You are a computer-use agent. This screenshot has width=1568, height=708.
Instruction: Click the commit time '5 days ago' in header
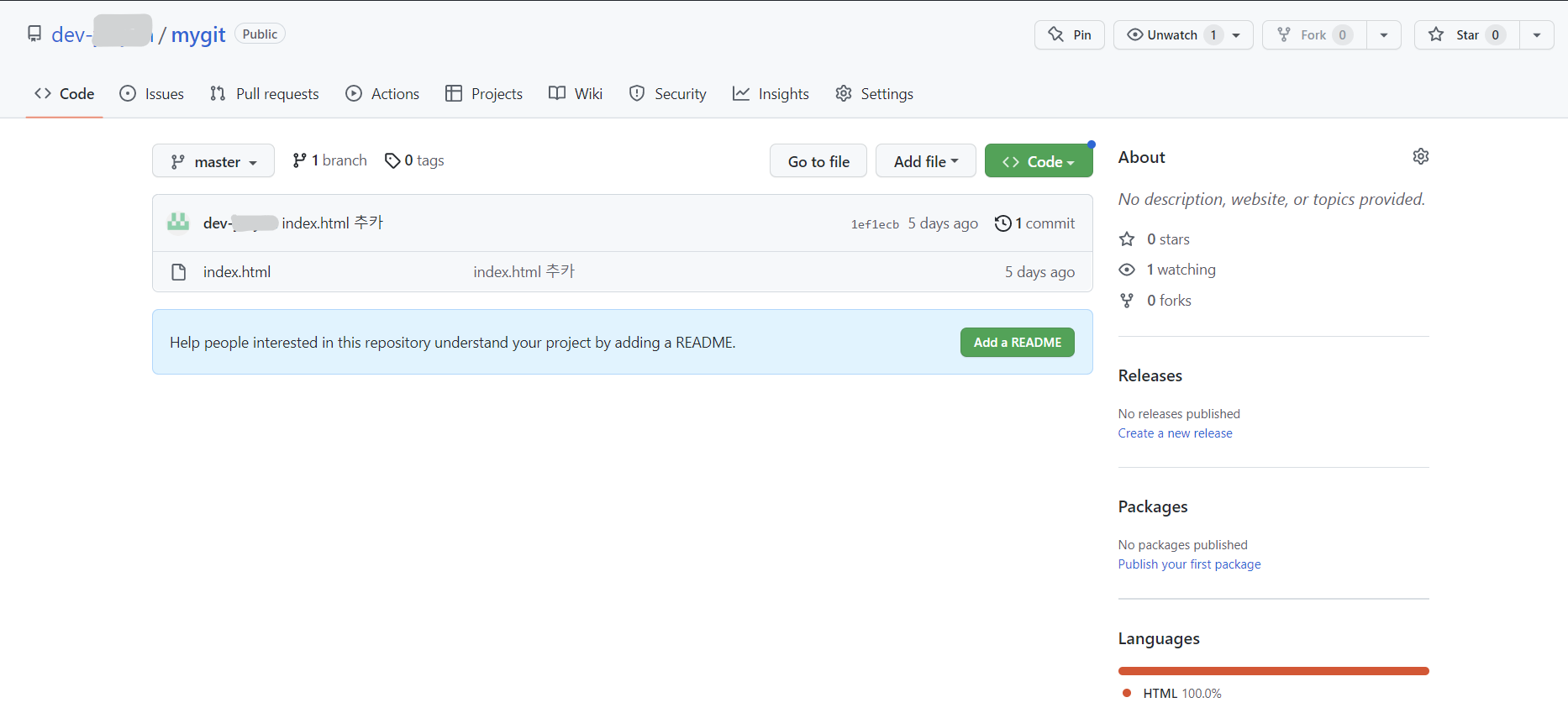(x=943, y=223)
